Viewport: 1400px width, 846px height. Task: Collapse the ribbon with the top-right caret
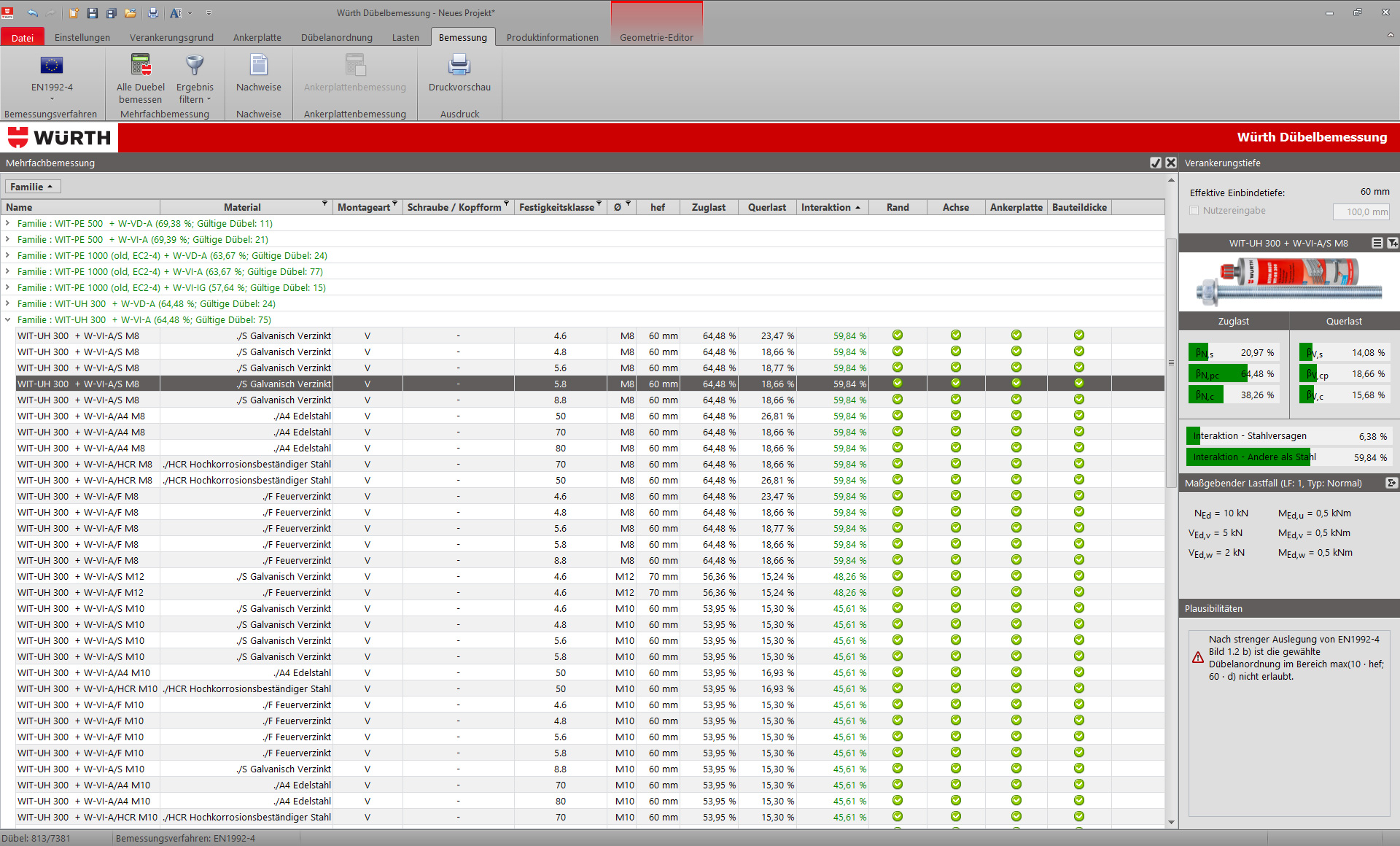[x=1391, y=35]
